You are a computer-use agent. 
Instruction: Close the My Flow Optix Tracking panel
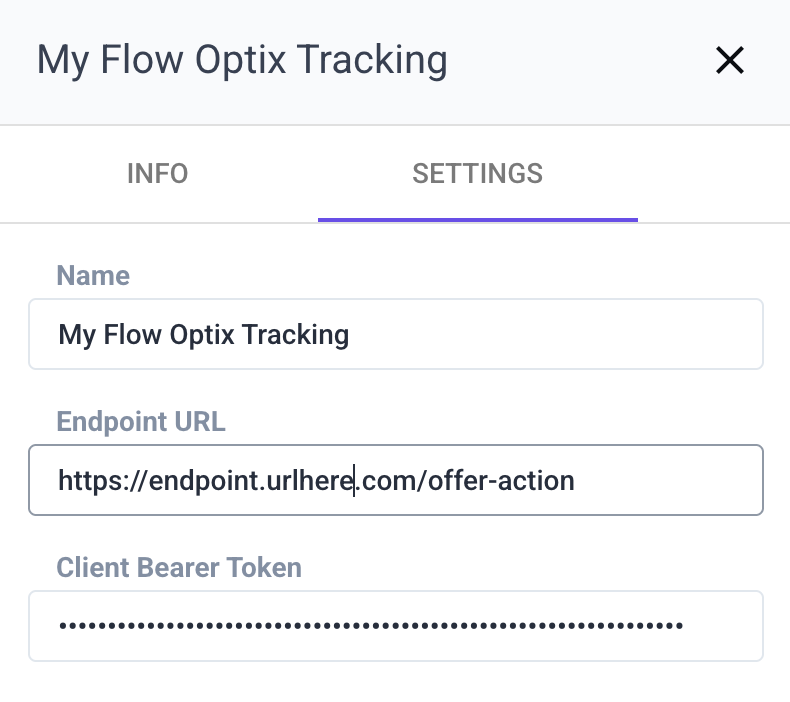tap(730, 61)
